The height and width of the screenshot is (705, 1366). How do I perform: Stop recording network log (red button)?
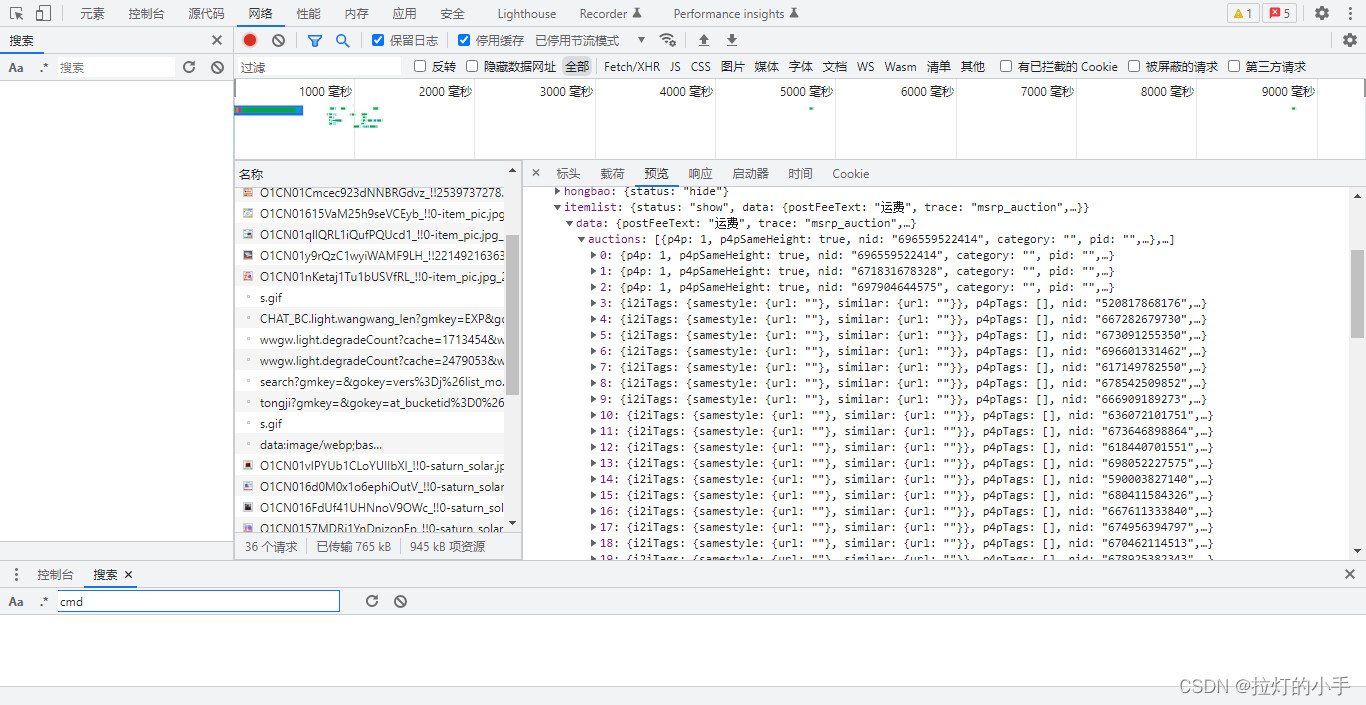250,40
